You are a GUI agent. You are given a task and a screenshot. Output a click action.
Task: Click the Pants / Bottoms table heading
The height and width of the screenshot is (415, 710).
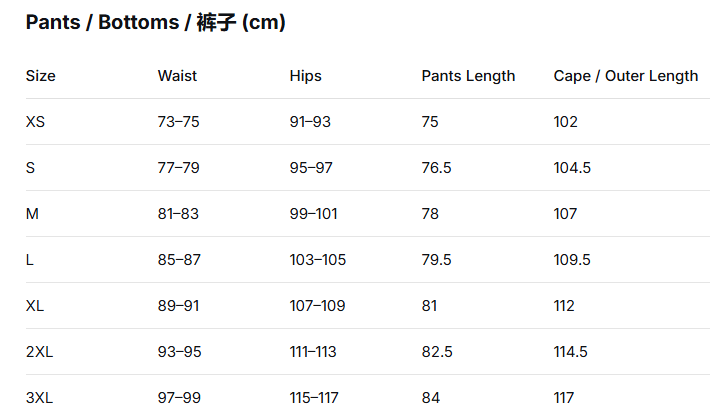tap(155, 23)
